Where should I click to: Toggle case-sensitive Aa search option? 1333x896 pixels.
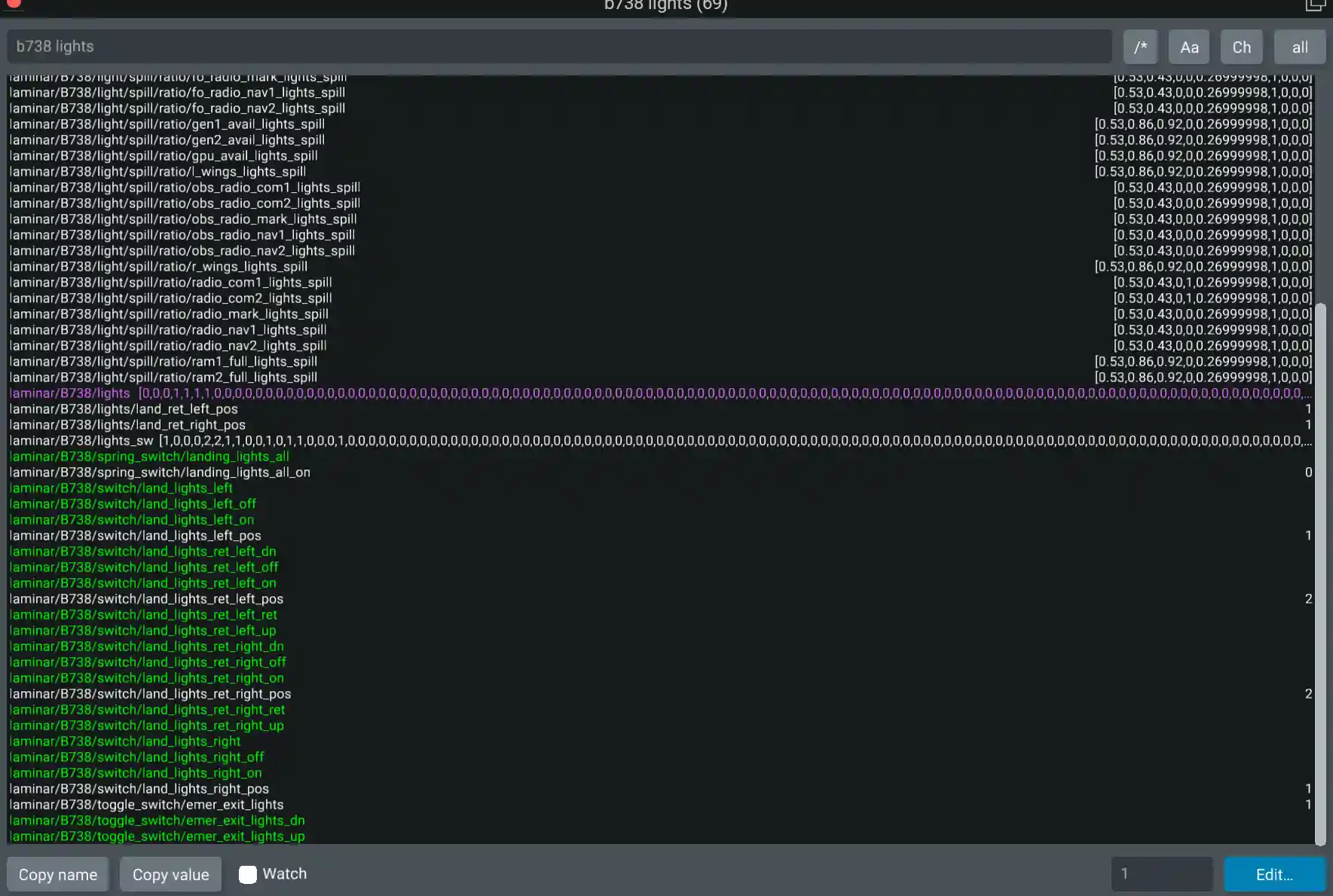coord(1189,47)
